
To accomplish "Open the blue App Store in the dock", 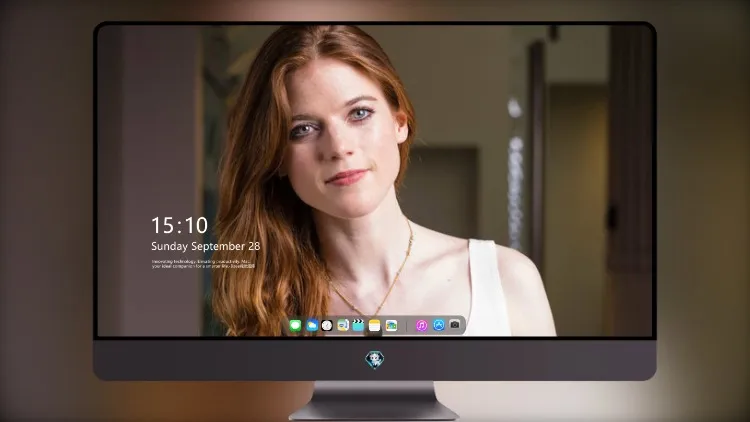I will coord(439,325).
